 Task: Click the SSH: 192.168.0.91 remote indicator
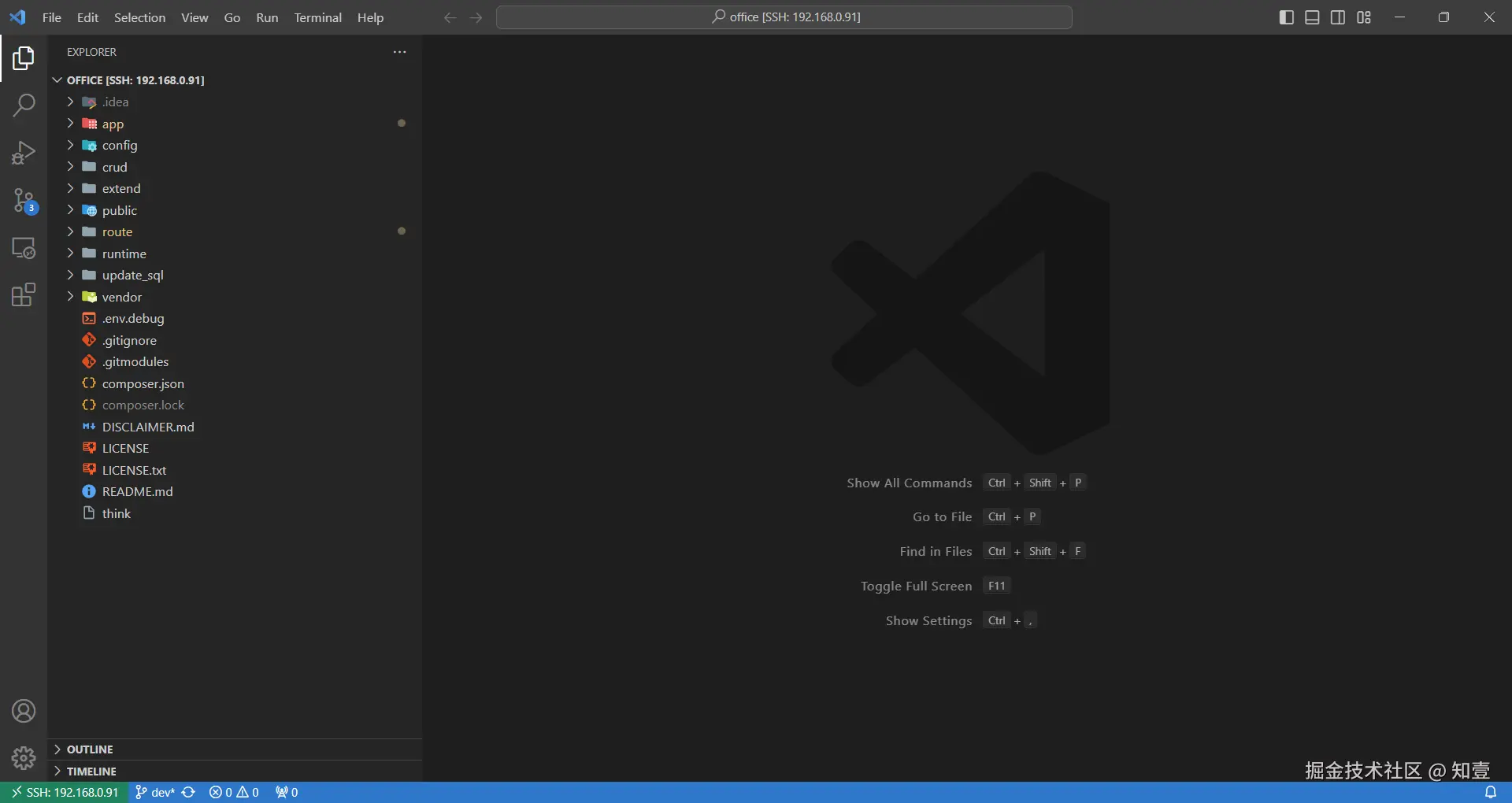64,792
